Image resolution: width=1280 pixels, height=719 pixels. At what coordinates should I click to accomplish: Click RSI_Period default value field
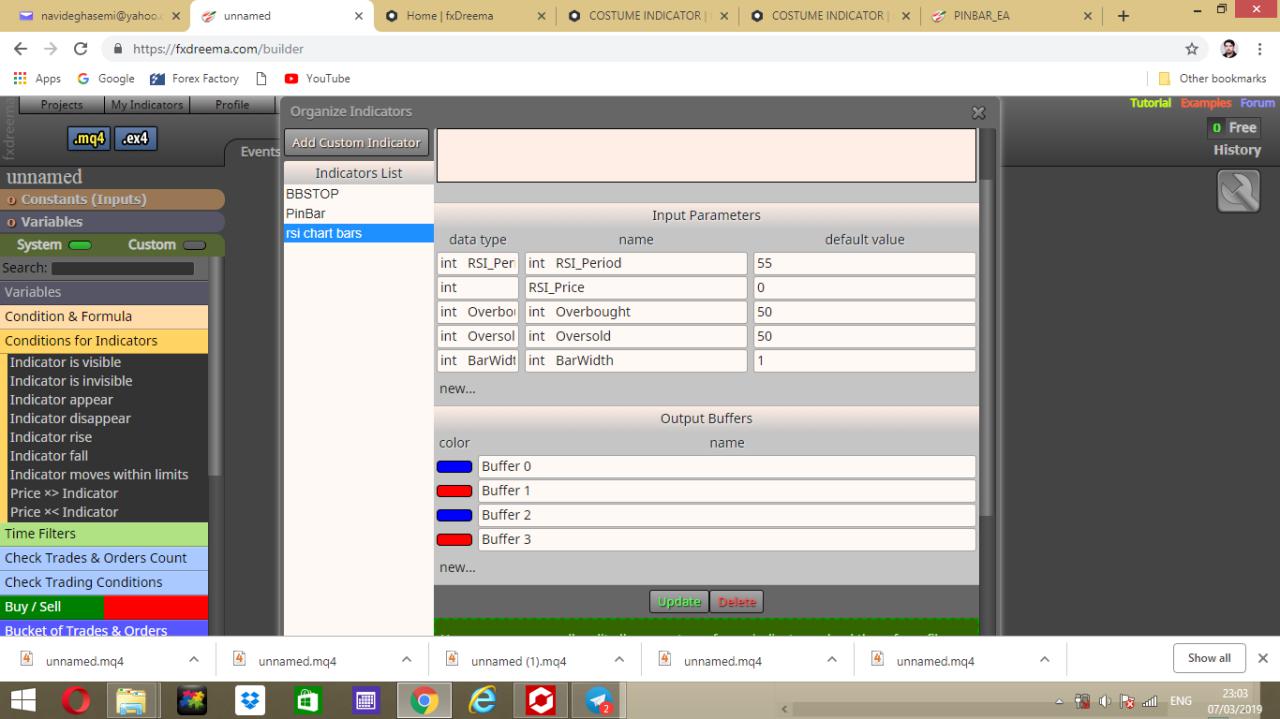pos(864,263)
